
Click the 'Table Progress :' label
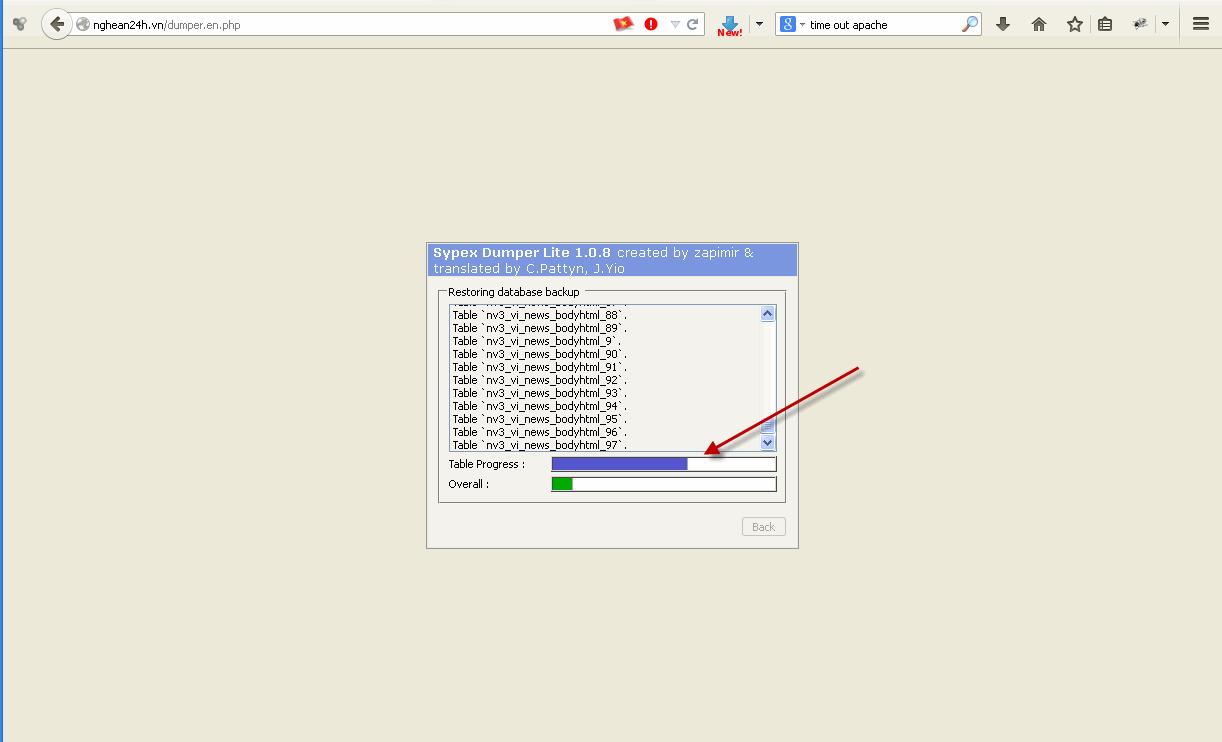click(x=487, y=464)
